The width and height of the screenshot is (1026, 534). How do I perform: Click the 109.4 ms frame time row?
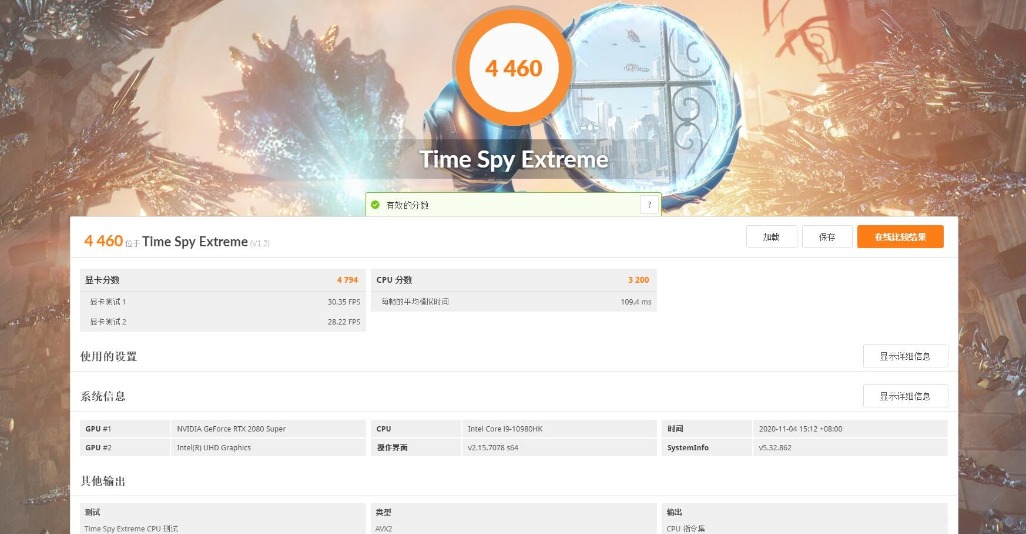(x=514, y=302)
